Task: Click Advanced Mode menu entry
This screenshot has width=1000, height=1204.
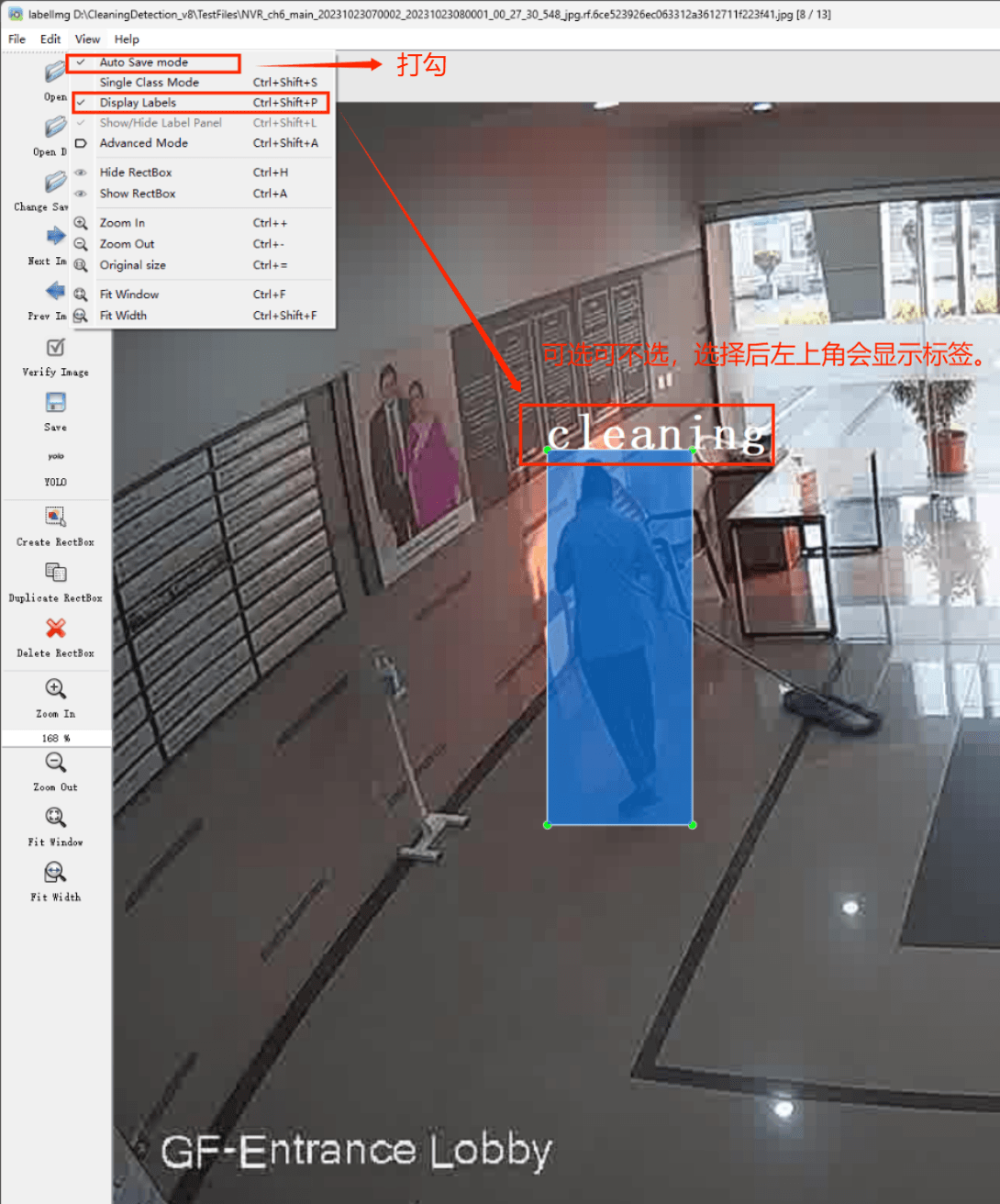Action: click(143, 143)
